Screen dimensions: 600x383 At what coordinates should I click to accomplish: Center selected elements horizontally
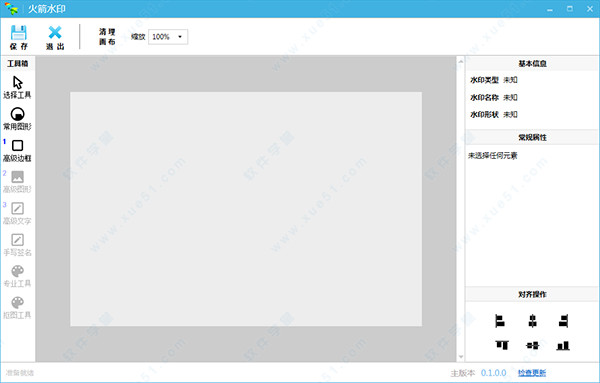pos(532,321)
